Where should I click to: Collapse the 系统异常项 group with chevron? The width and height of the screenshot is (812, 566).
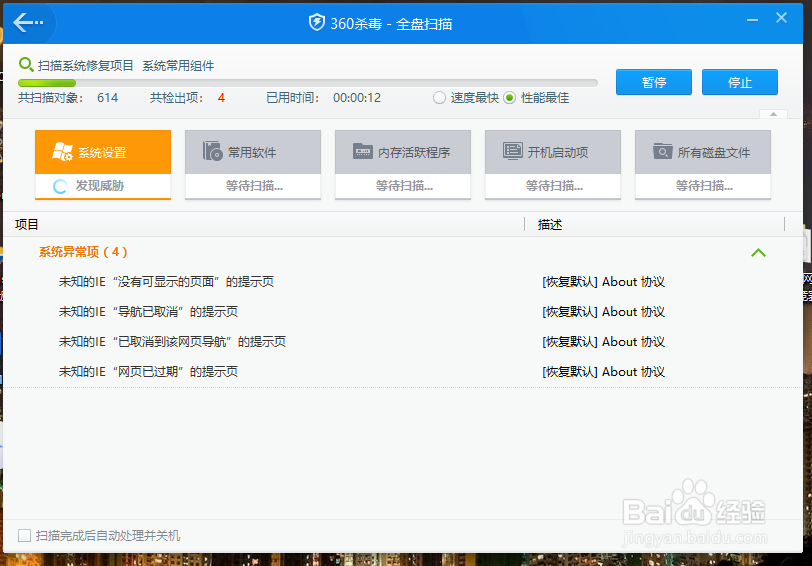758,253
